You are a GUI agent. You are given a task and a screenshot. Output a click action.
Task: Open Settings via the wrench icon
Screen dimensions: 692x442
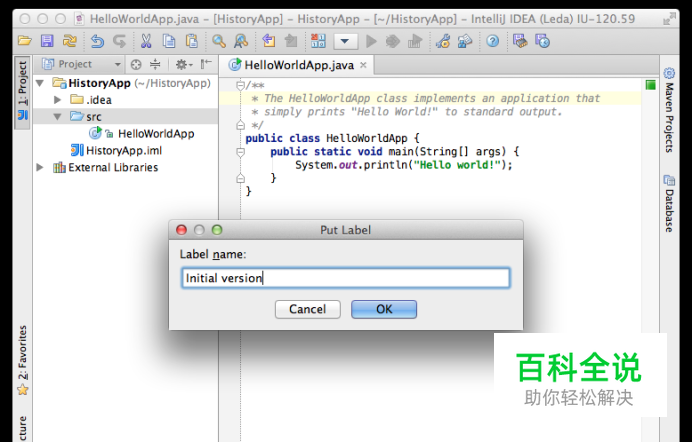tap(443, 41)
